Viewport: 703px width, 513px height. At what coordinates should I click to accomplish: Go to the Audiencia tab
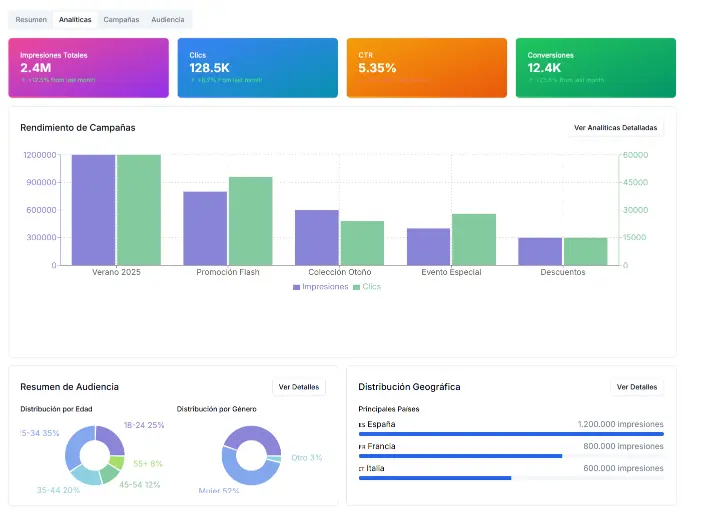click(x=168, y=20)
